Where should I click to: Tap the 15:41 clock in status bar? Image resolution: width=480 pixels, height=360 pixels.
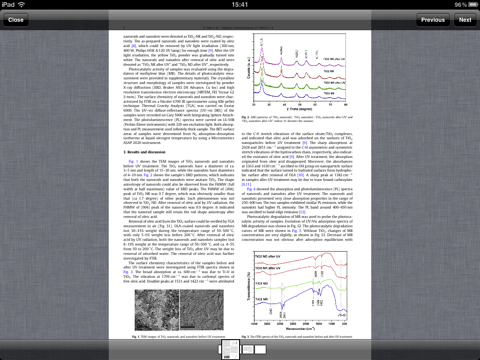pyautogui.click(x=240, y=5)
